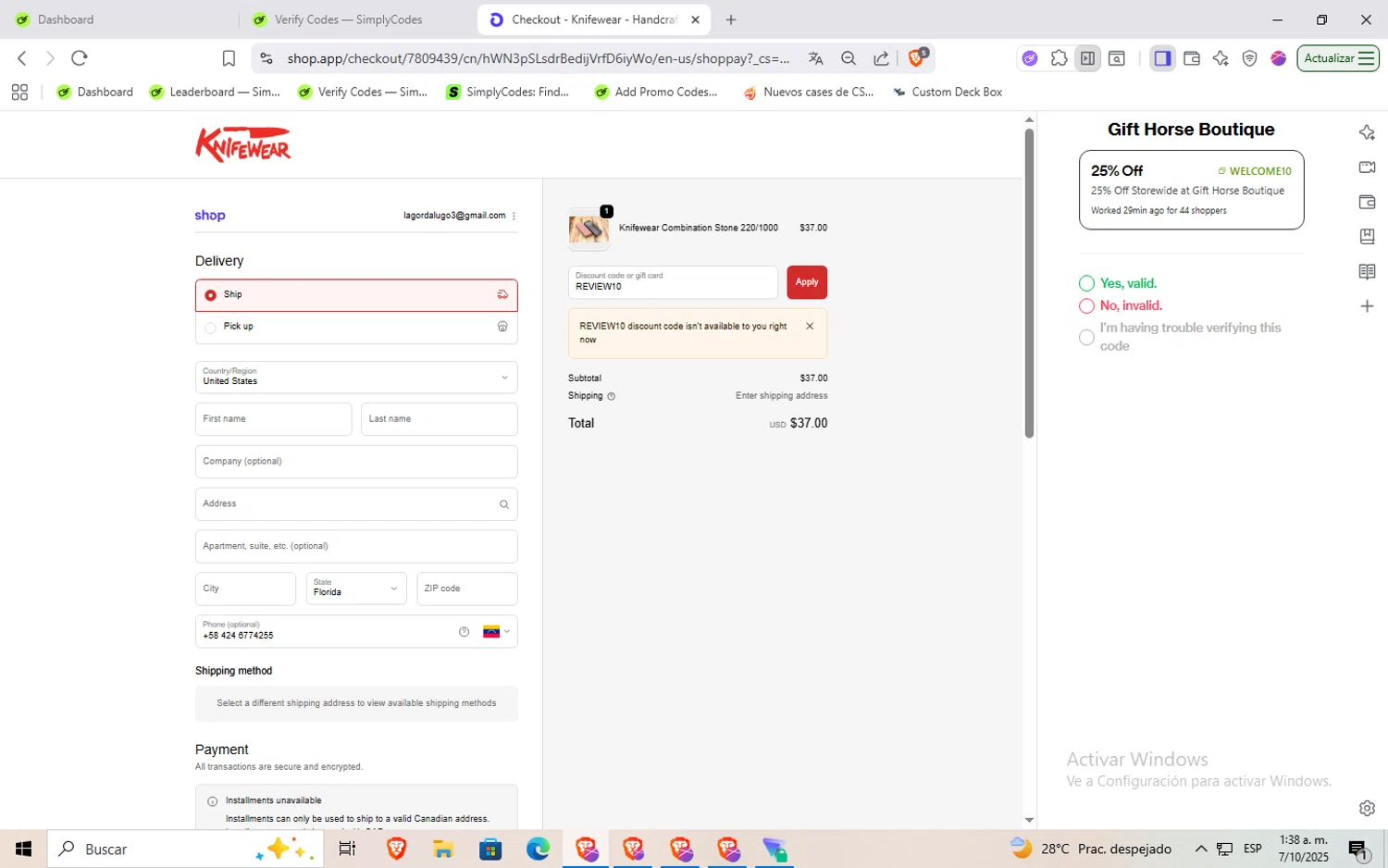This screenshot has width=1388, height=868.
Task: Click the Knifewear logo
Action: 242,144
